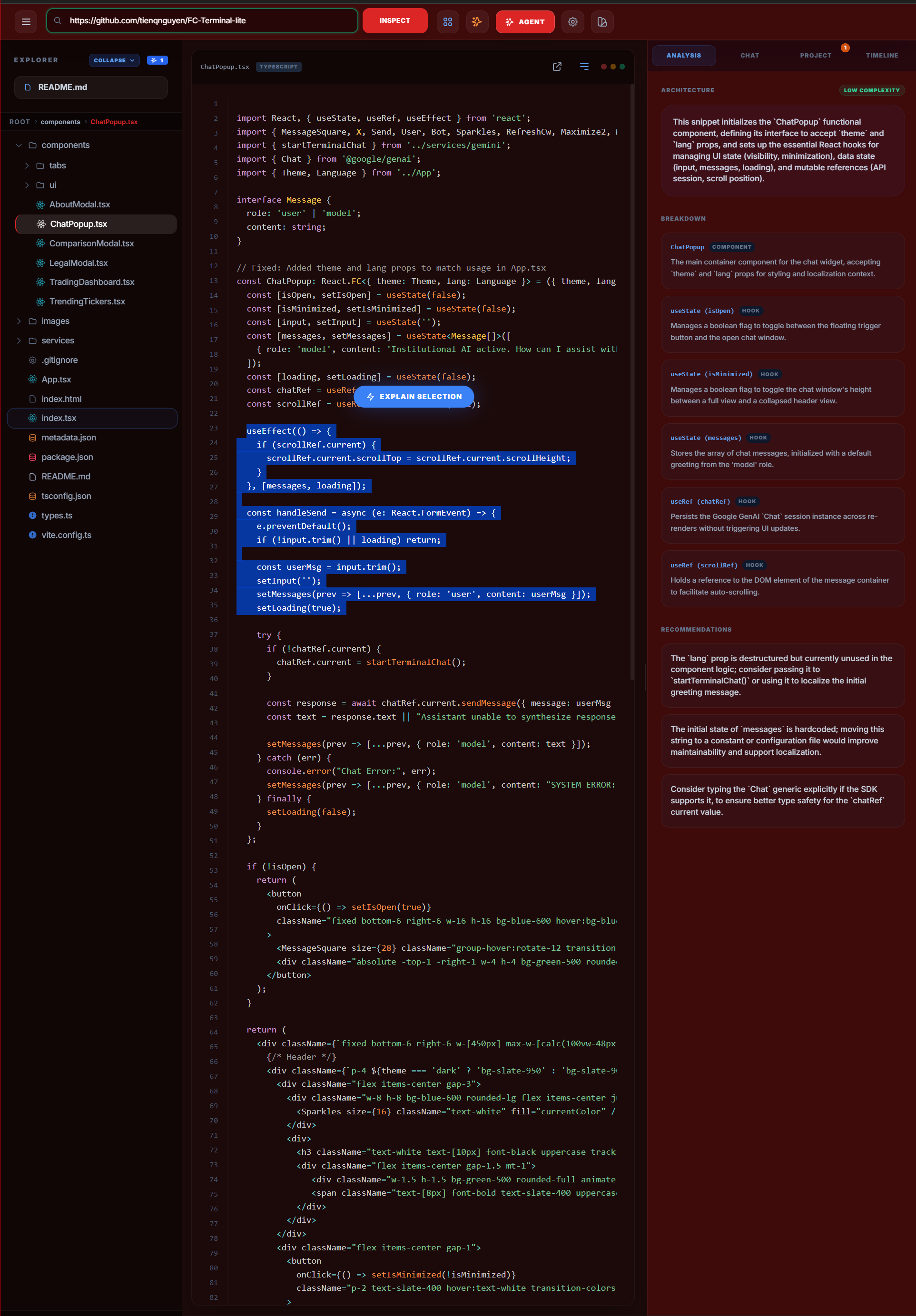Open ChatPopup.tsx in external window
The image size is (916, 1316).
tap(557, 67)
